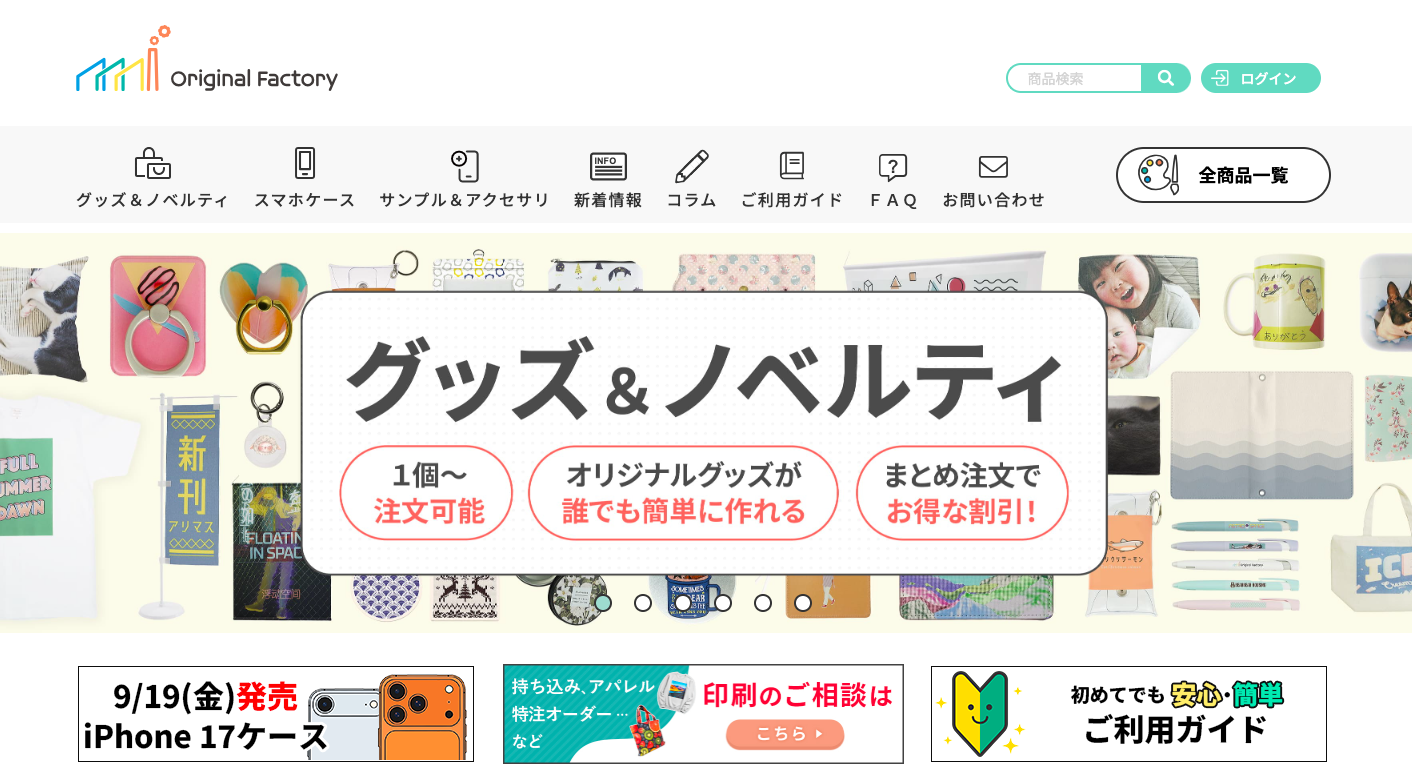Viewport: 1412px width, 772px height.
Task: Open the 新着情報 INFO icon
Action: coord(608,166)
